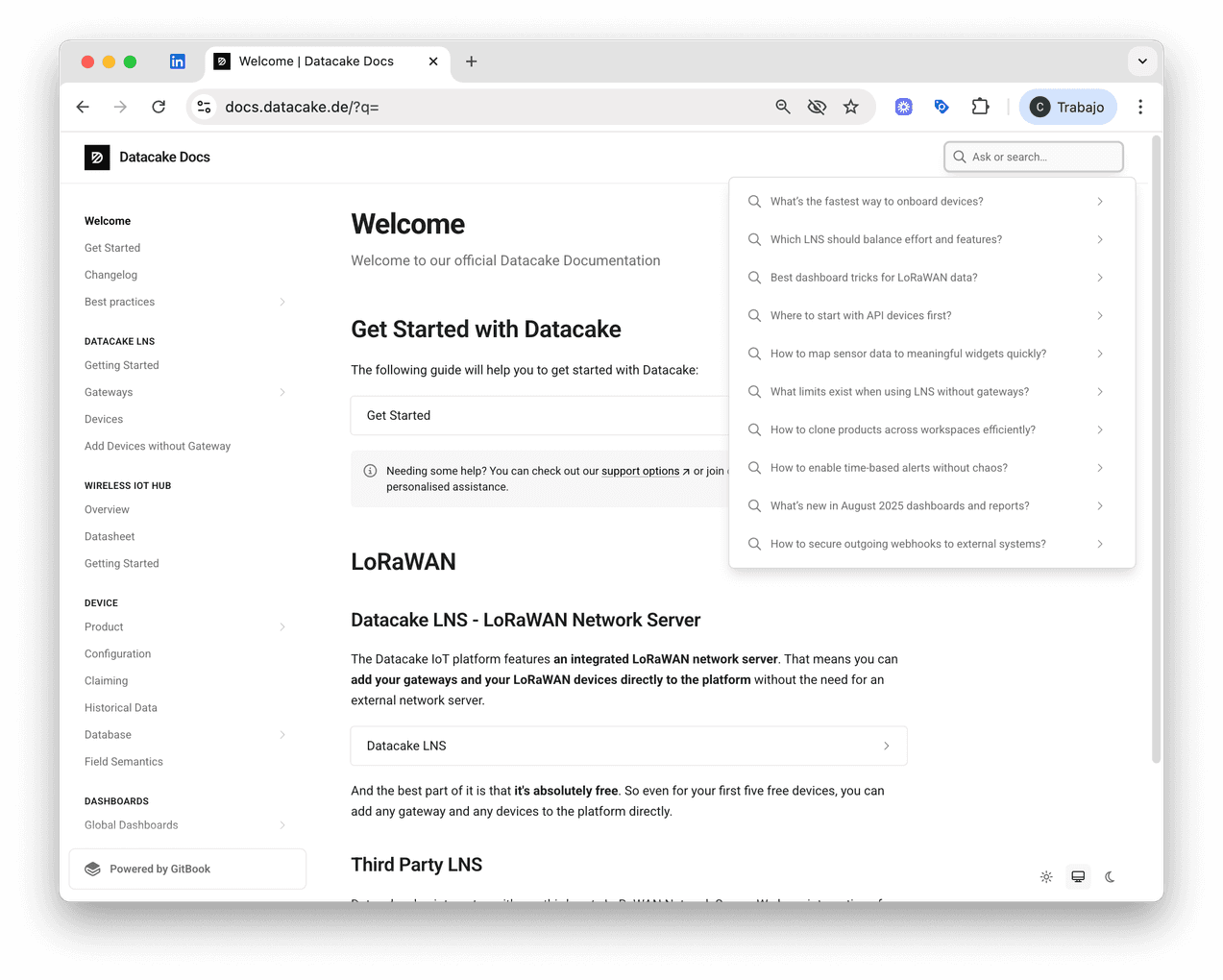Viewport: 1223px width, 980px height.
Task: Click chevron on What's new in August suggestion
Action: pyautogui.click(x=1100, y=505)
